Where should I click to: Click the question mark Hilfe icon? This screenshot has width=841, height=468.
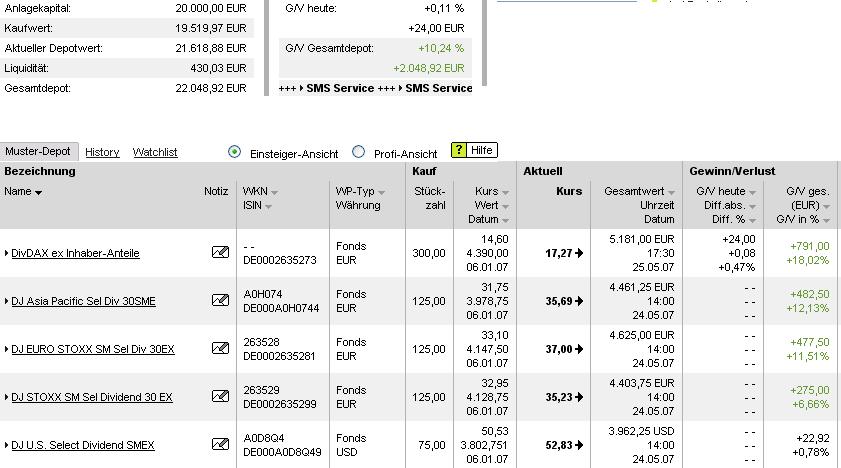[x=459, y=150]
